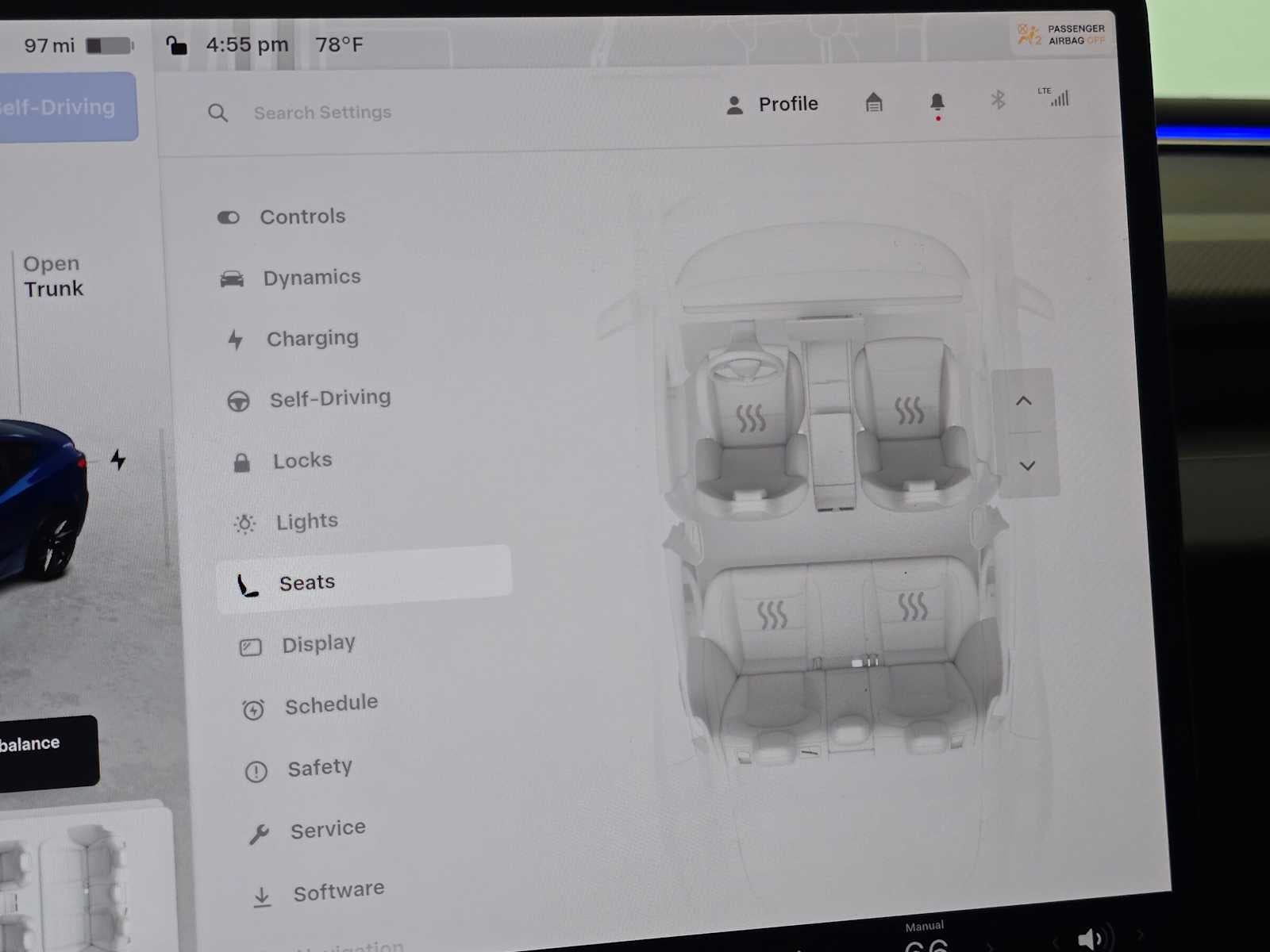Click the Schedule clock icon
Image resolution: width=1270 pixels, height=952 pixels.
pos(253,709)
